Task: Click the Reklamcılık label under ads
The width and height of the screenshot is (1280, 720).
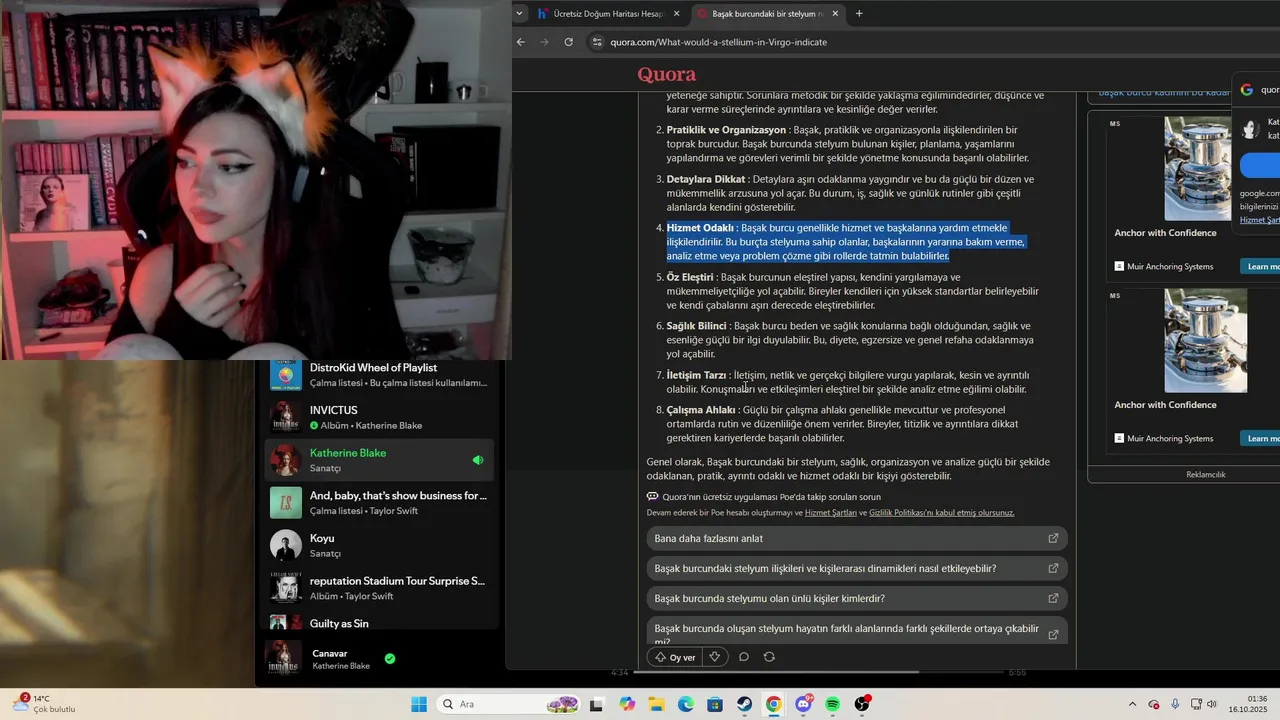Action: [1206, 475]
